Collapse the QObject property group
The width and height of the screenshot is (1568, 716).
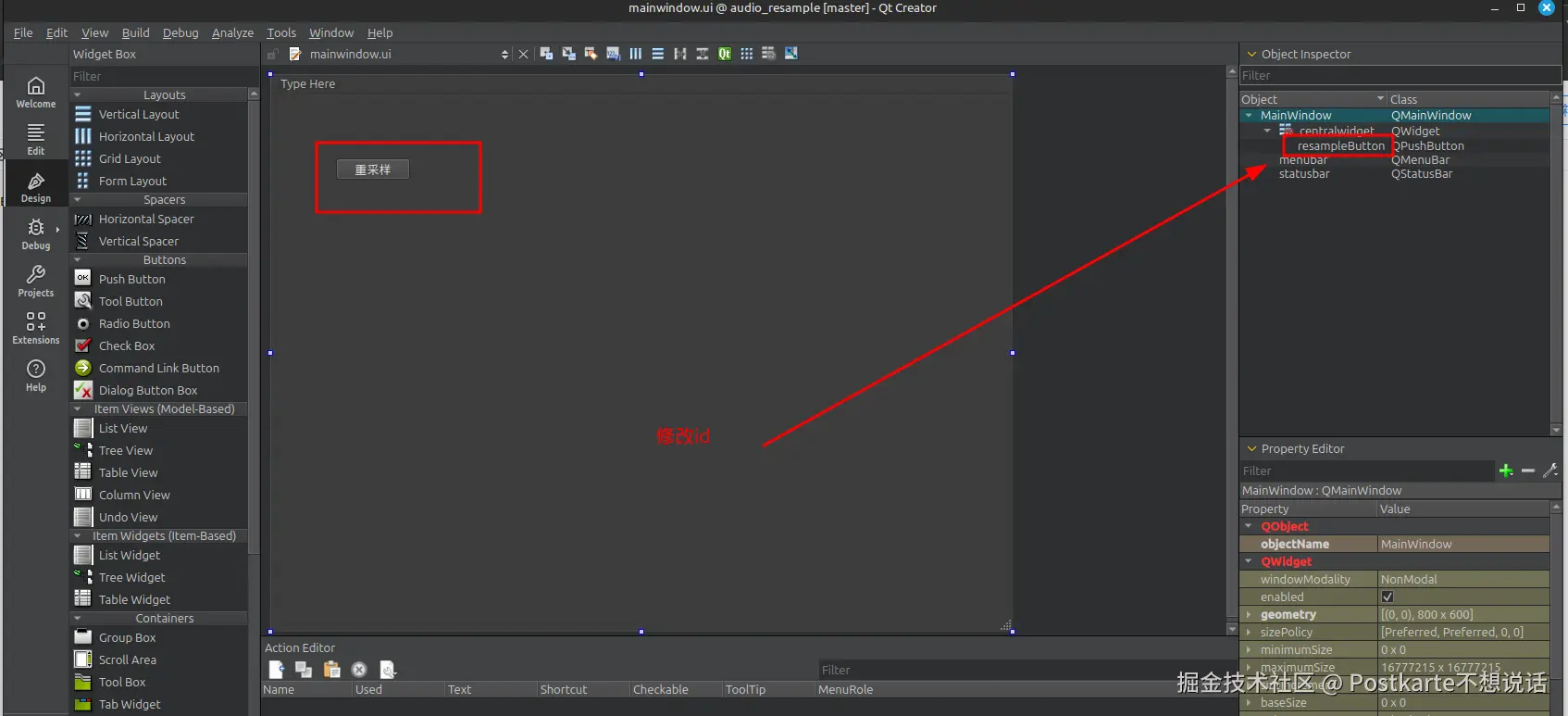pos(1249,526)
